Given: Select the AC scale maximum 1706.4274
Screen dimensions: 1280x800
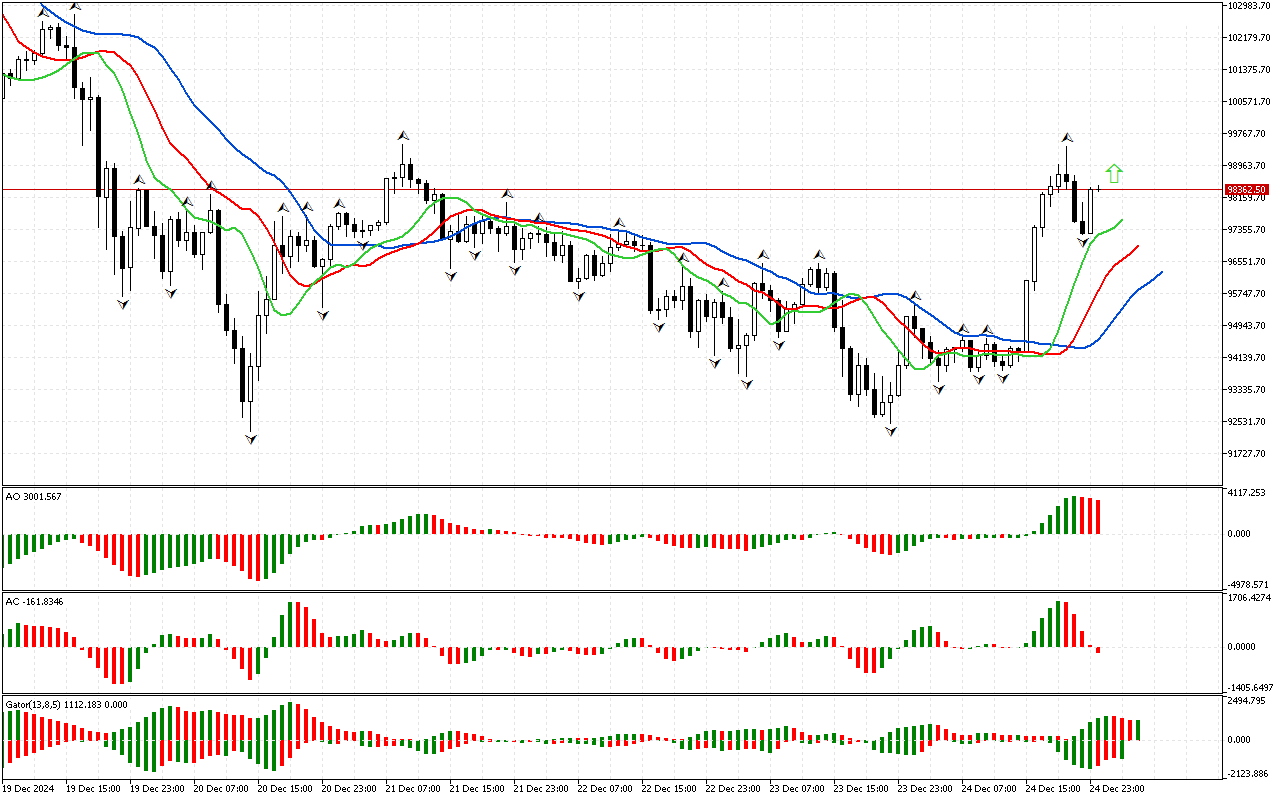Looking at the screenshot, I should pos(1250,598).
